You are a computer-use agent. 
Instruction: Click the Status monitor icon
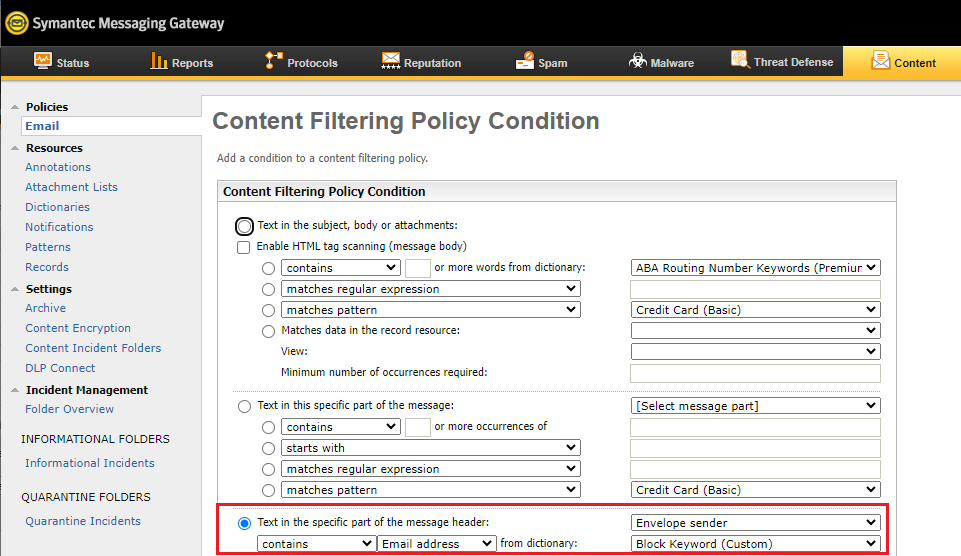[42, 61]
